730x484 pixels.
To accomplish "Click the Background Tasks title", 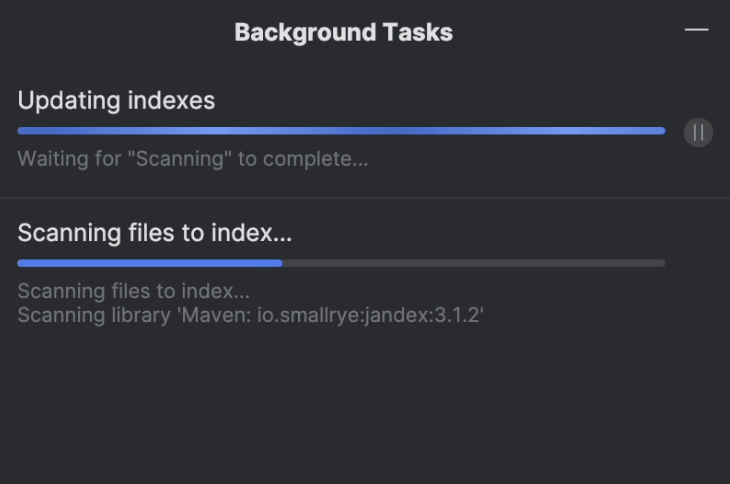I will tap(344, 33).
